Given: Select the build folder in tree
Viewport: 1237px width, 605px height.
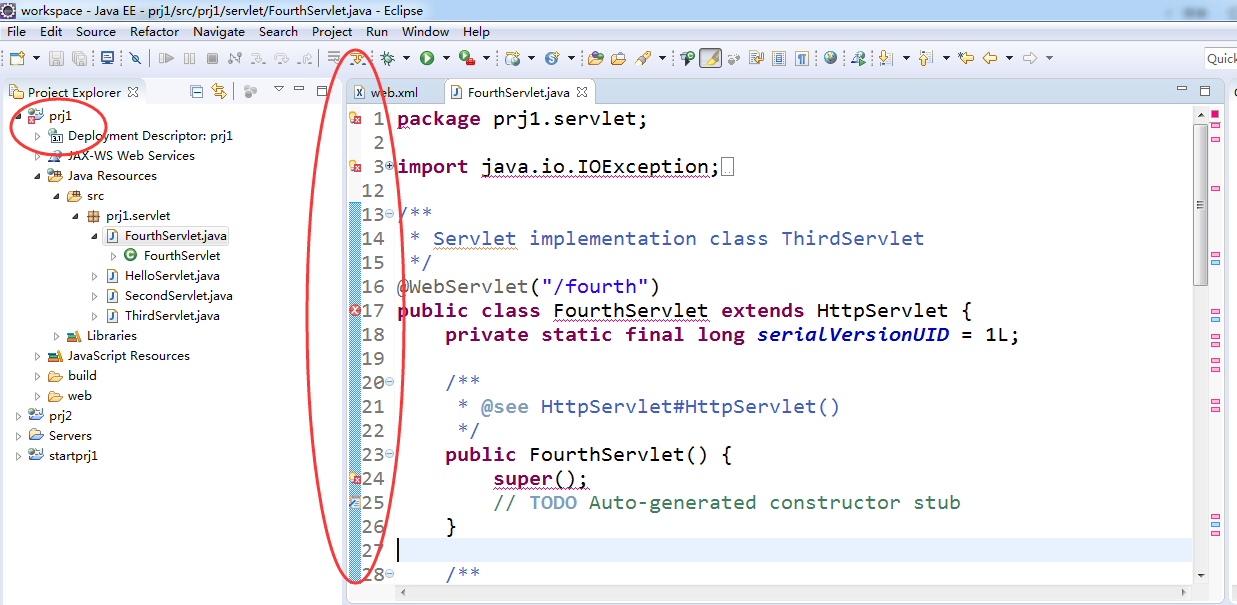Looking at the screenshot, I should pyautogui.click(x=82, y=376).
